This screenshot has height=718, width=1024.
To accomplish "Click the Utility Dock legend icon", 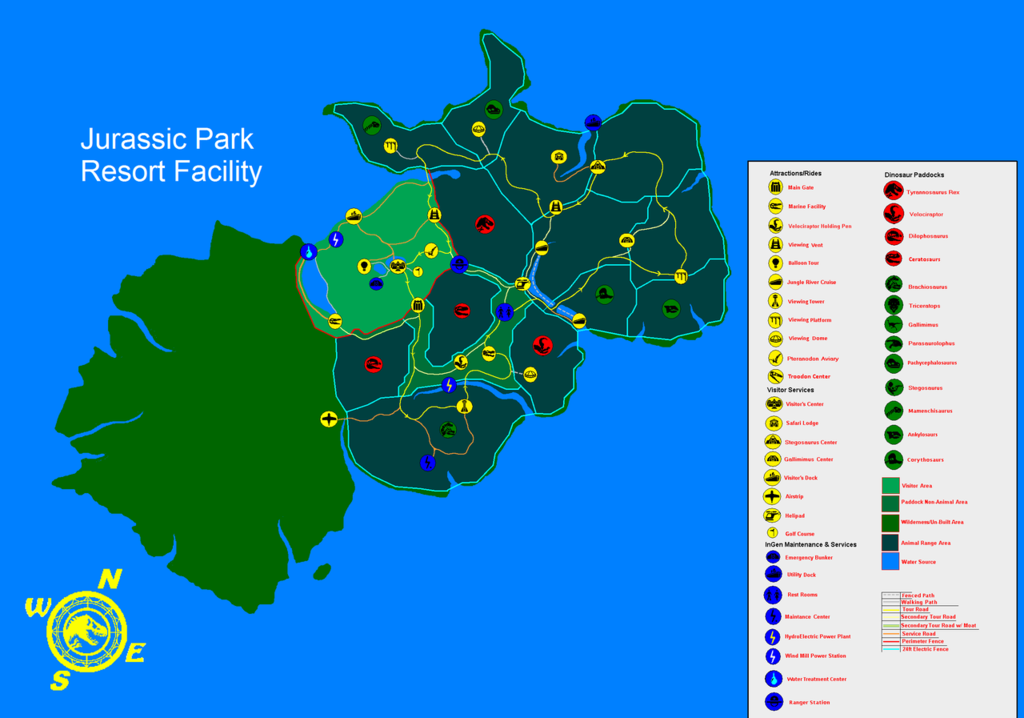I will click(773, 574).
